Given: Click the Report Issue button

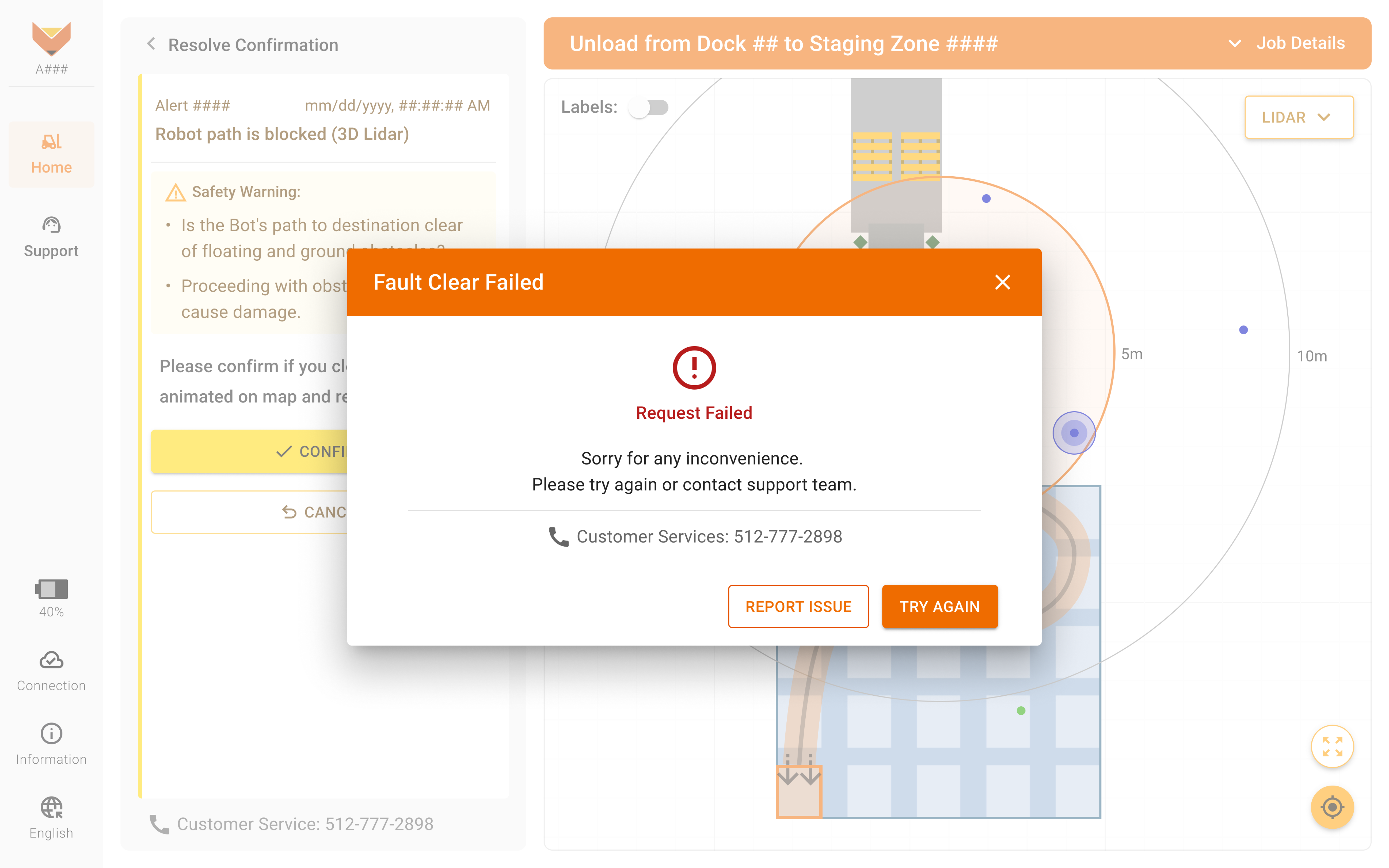Looking at the screenshot, I should click(798, 606).
